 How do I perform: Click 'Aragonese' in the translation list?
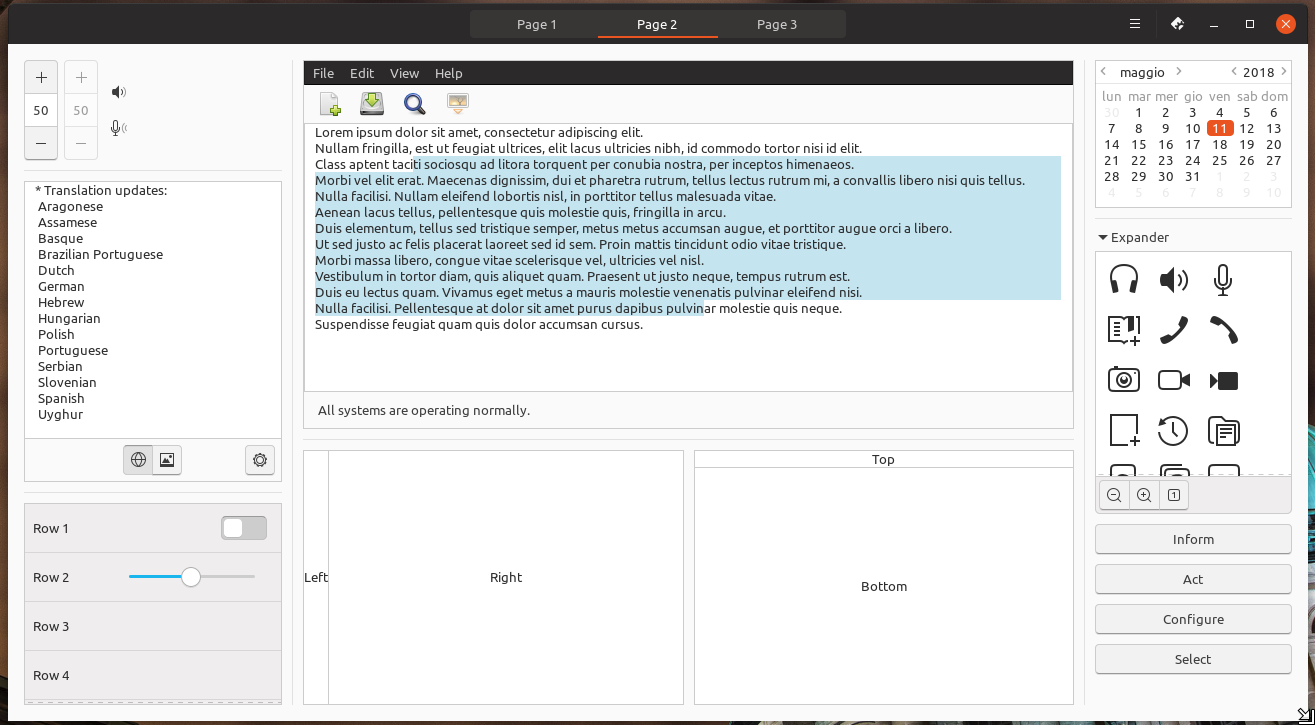tap(70, 206)
